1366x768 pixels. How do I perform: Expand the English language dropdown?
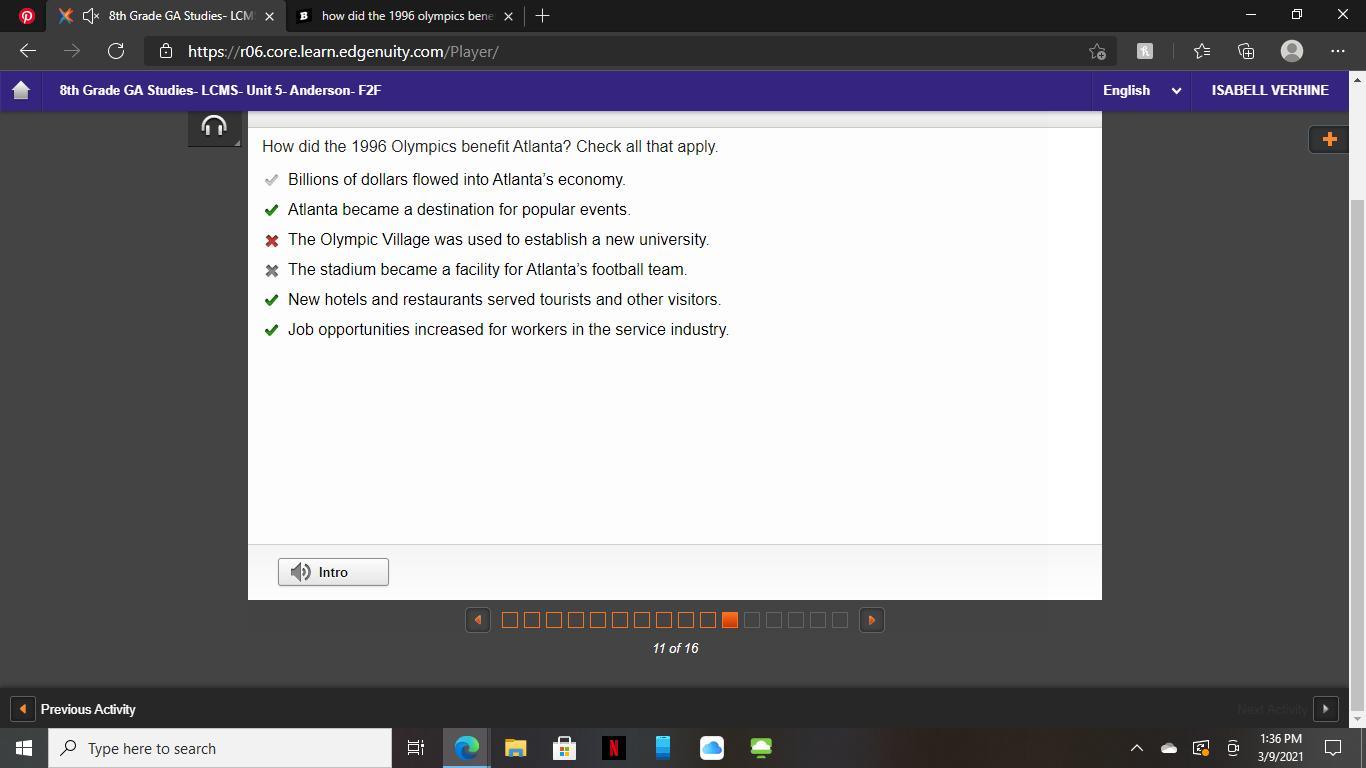(x=1142, y=90)
